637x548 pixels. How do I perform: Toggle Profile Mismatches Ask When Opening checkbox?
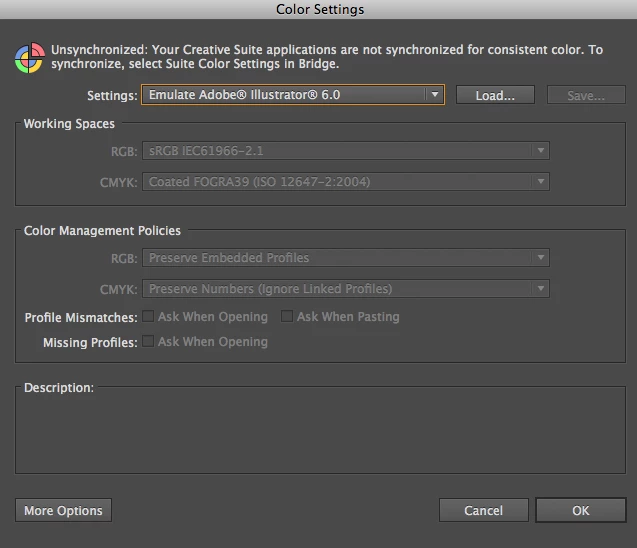[x=148, y=316]
